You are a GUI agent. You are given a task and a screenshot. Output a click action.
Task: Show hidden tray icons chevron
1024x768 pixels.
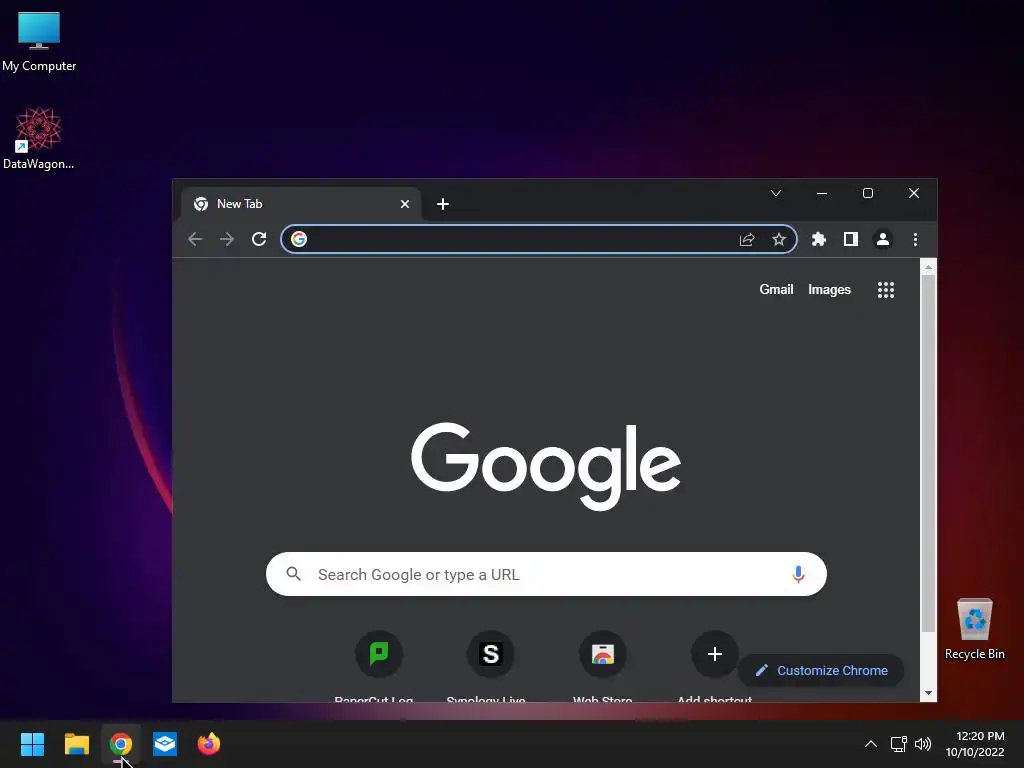pos(871,744)
